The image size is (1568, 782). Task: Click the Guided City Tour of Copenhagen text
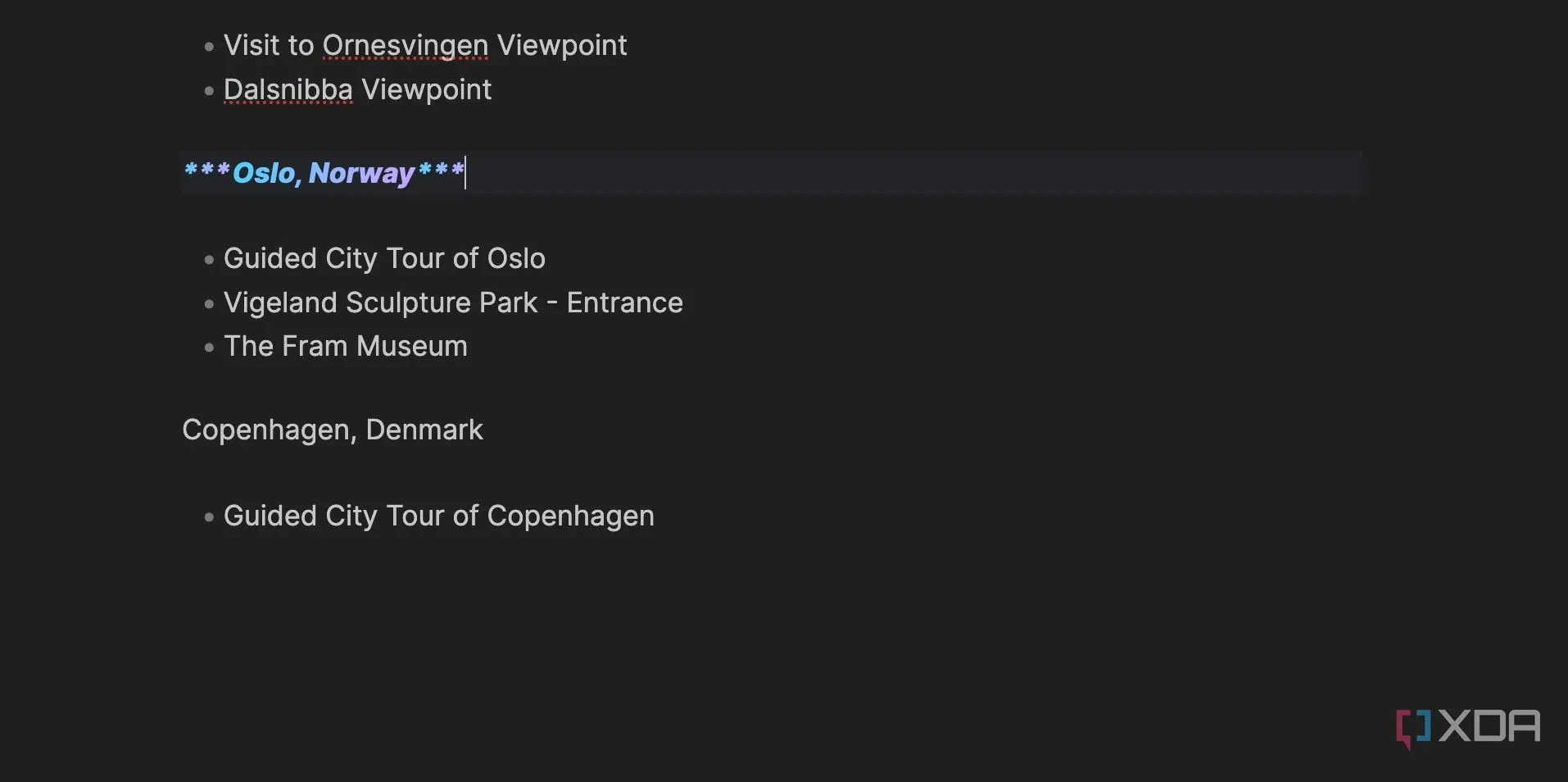pyautogui.click(x=439, y=516)
